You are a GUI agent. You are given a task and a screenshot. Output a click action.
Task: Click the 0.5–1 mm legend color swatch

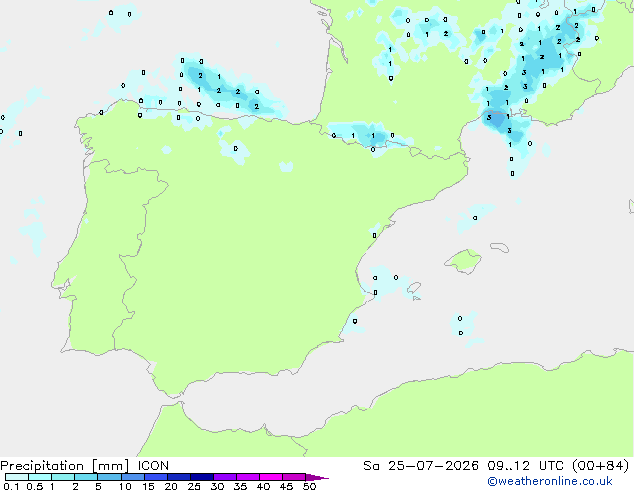40,477
